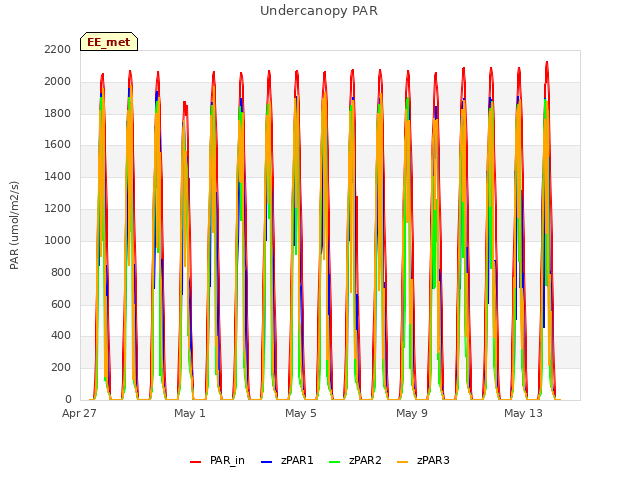Click the blue zPAR1 legend swatch
This screenshot has width=640, height=480.
coord(266,462)
